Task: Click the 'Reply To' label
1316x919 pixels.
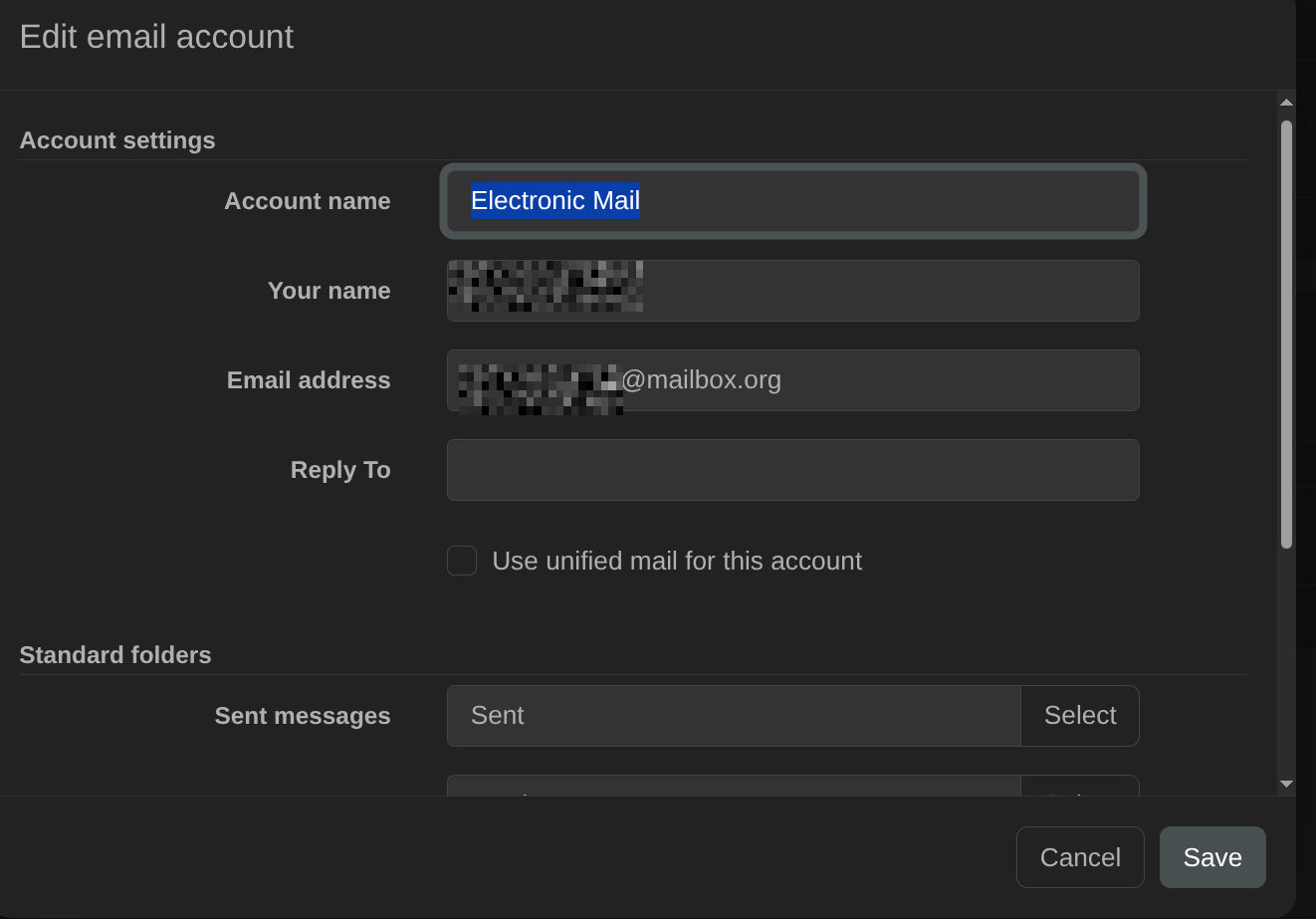Action: pos(340,470)
